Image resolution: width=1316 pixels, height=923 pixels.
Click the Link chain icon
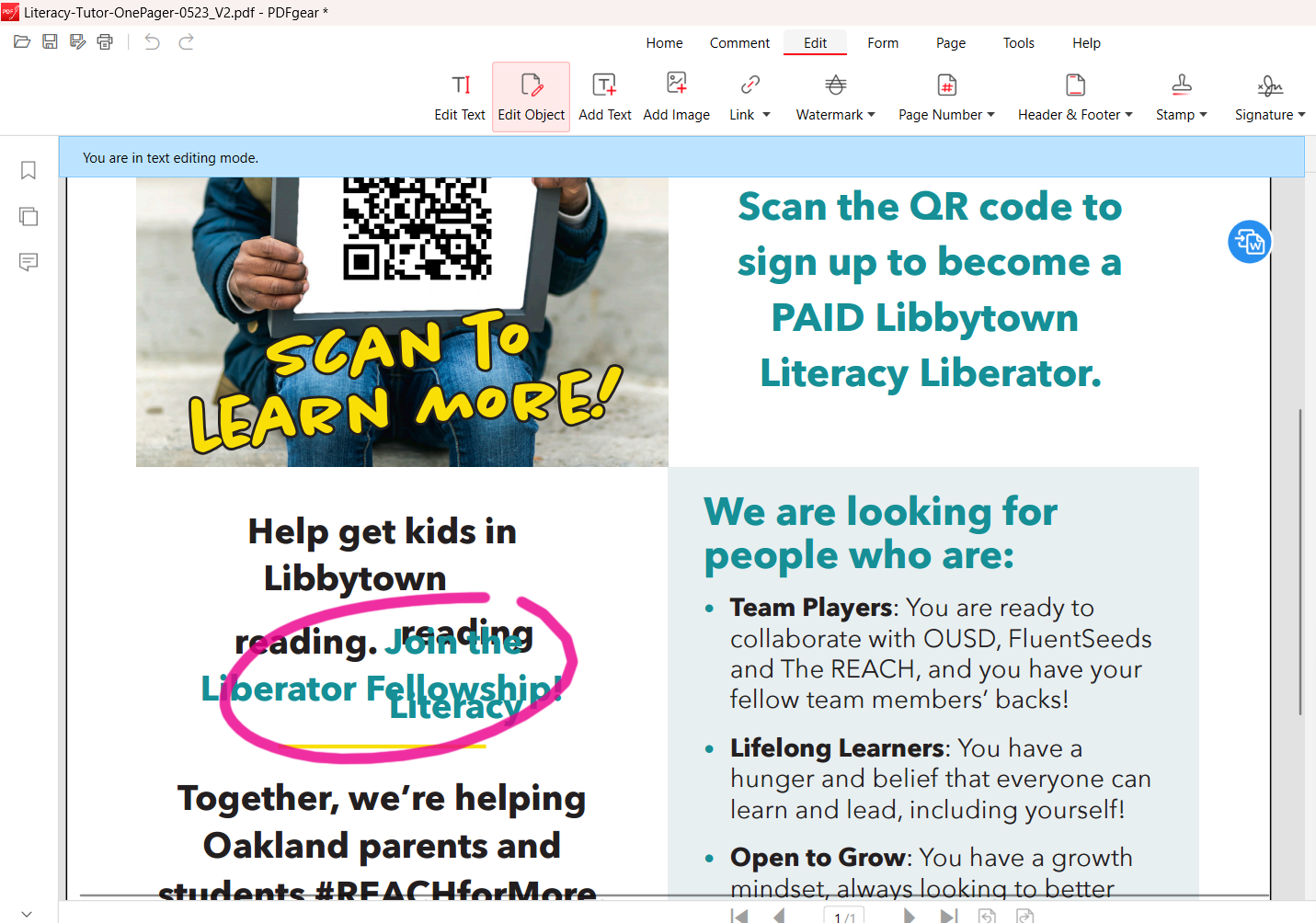coord(750,85)
